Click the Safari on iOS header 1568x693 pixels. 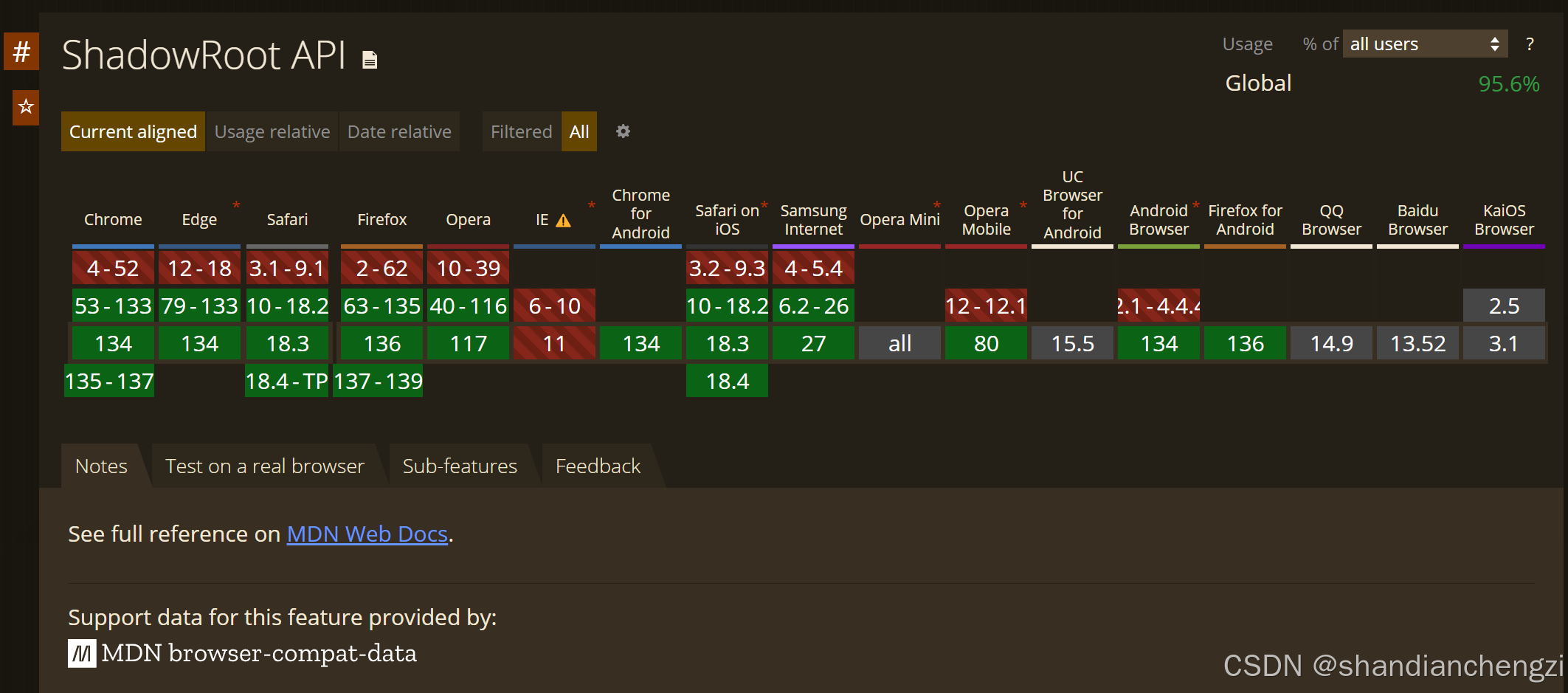[727, 219]
